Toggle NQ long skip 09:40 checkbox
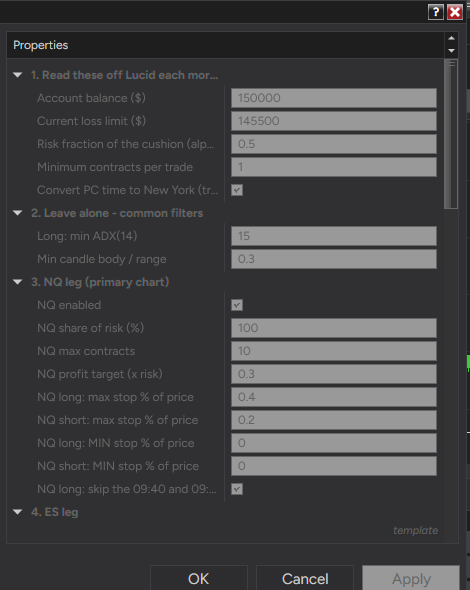The height and width of the screenshot is (590, 470). click(237, 489)
